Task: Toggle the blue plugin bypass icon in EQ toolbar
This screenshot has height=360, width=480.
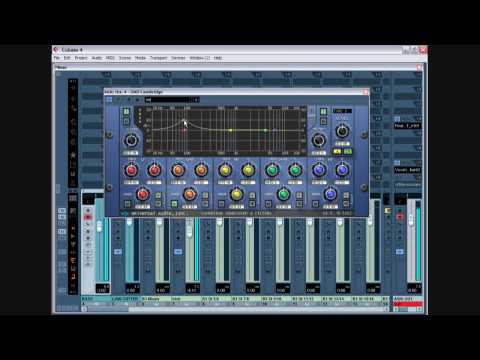Action: click(109, 100)
